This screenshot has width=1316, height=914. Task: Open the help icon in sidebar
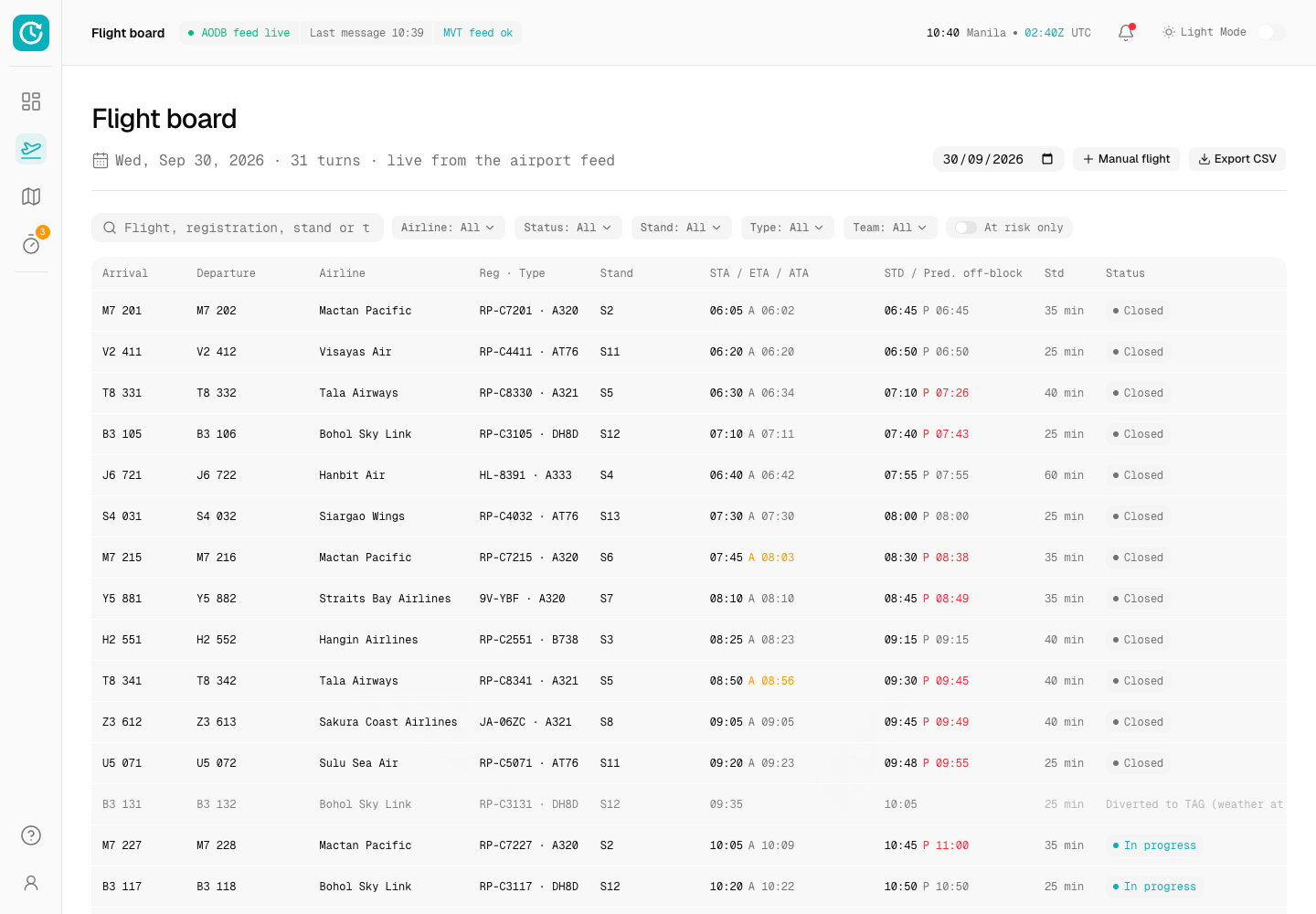31,835
